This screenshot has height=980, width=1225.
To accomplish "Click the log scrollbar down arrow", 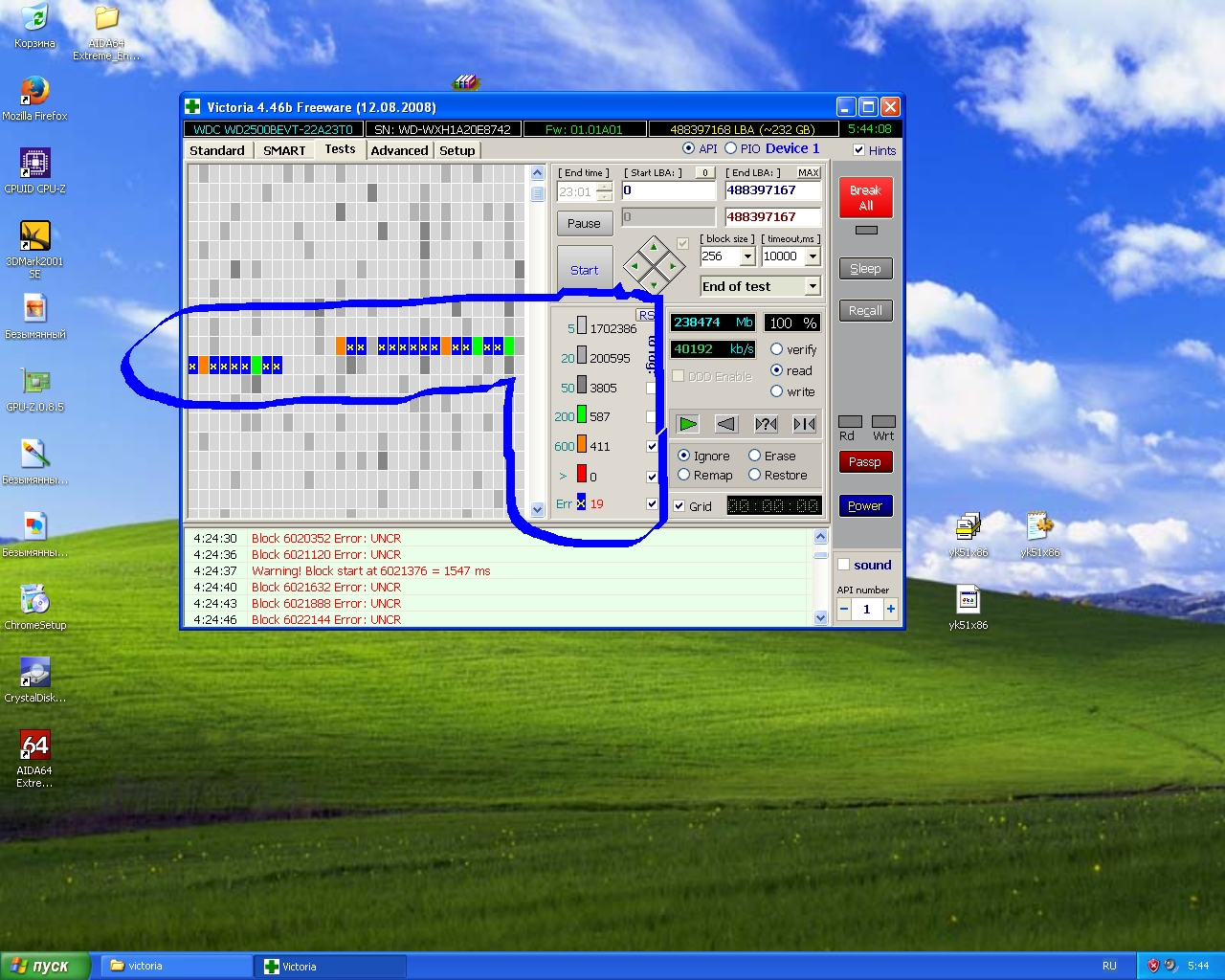I will tap(820, 618).
